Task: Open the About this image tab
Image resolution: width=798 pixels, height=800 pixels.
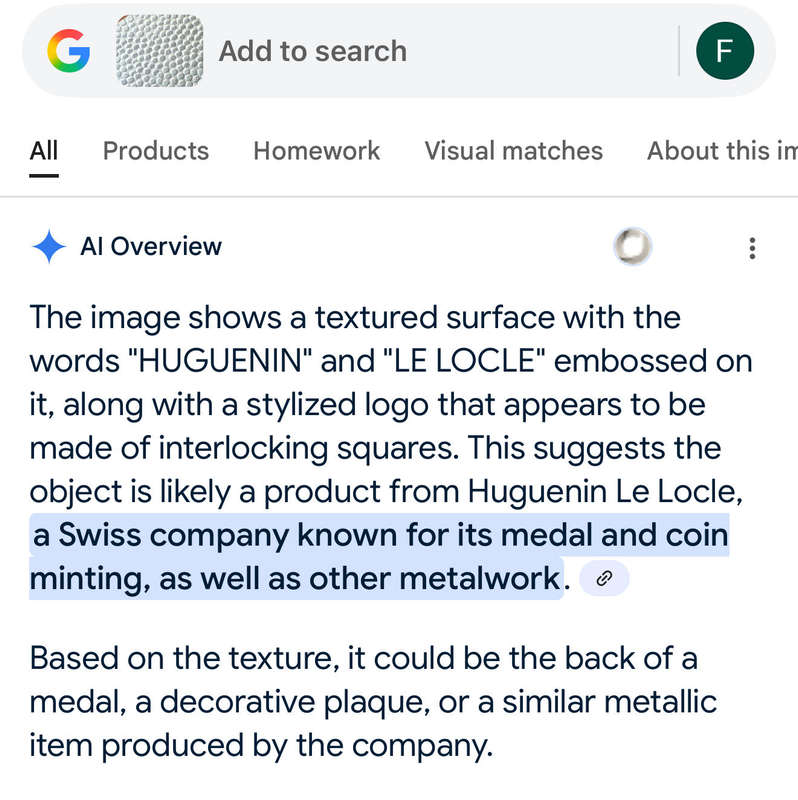Action: (722, 151)
